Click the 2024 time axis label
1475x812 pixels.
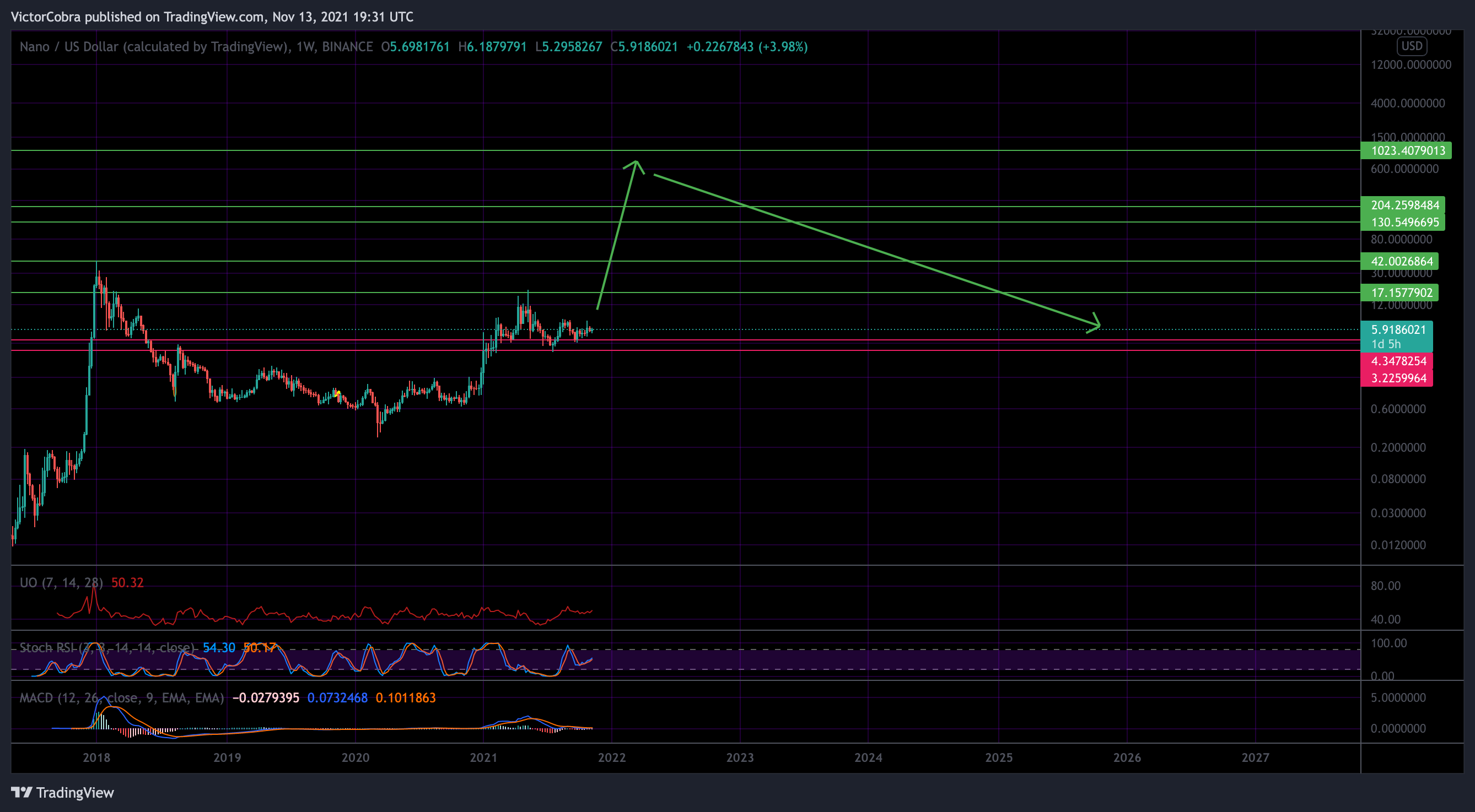pyautogui.click(x=869, y=757)
